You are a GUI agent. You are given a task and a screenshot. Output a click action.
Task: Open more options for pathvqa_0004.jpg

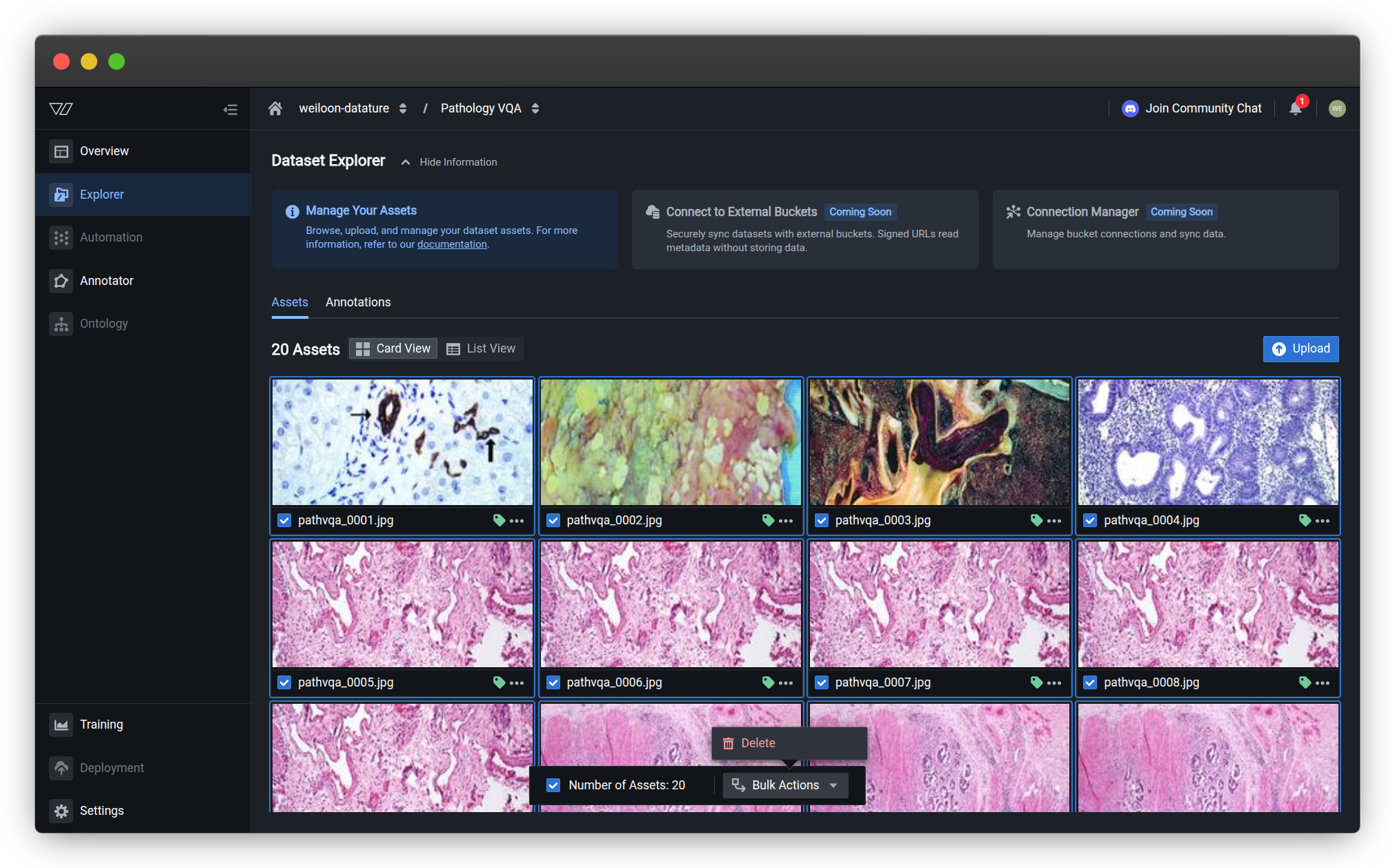[1322, 520]
